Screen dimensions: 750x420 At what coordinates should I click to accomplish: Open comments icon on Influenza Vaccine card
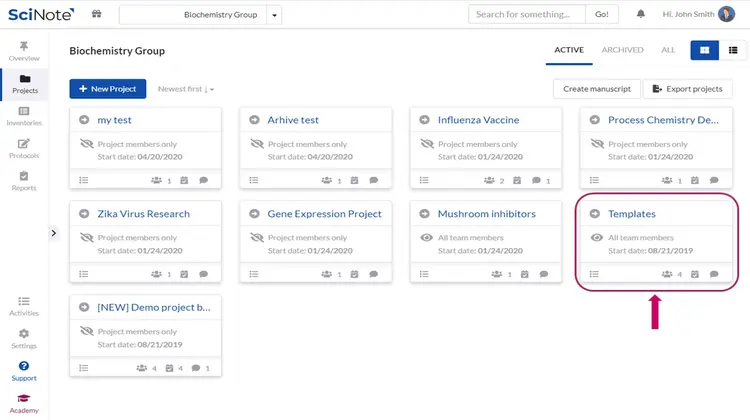pyautogui.click(x=536, y=180)
